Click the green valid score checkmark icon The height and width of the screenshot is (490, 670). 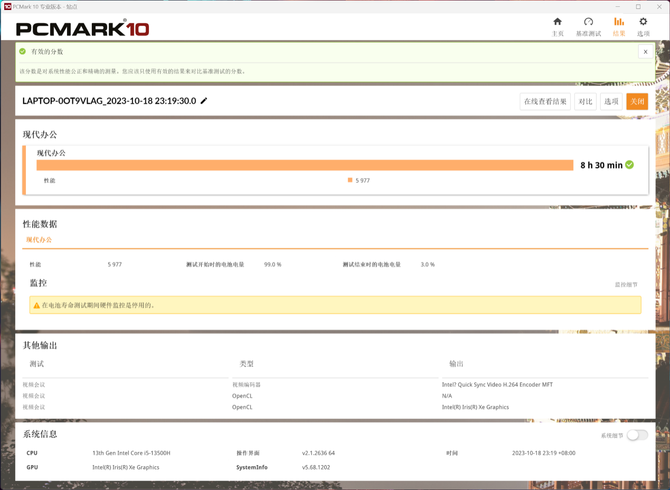[22, 51]
